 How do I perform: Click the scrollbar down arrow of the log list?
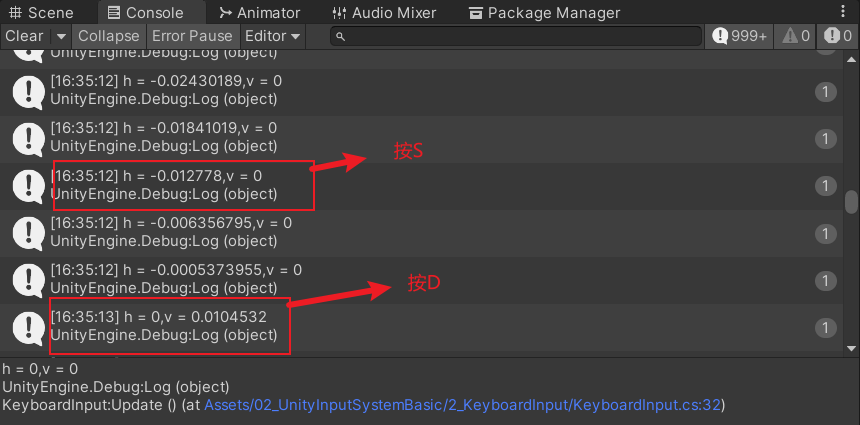pyautogui.click(x=852, y=348)
